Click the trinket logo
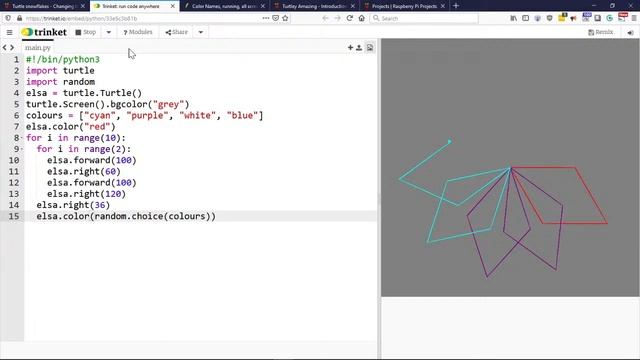Viewport: 640px width, 360px height. [x=44, y=32]
